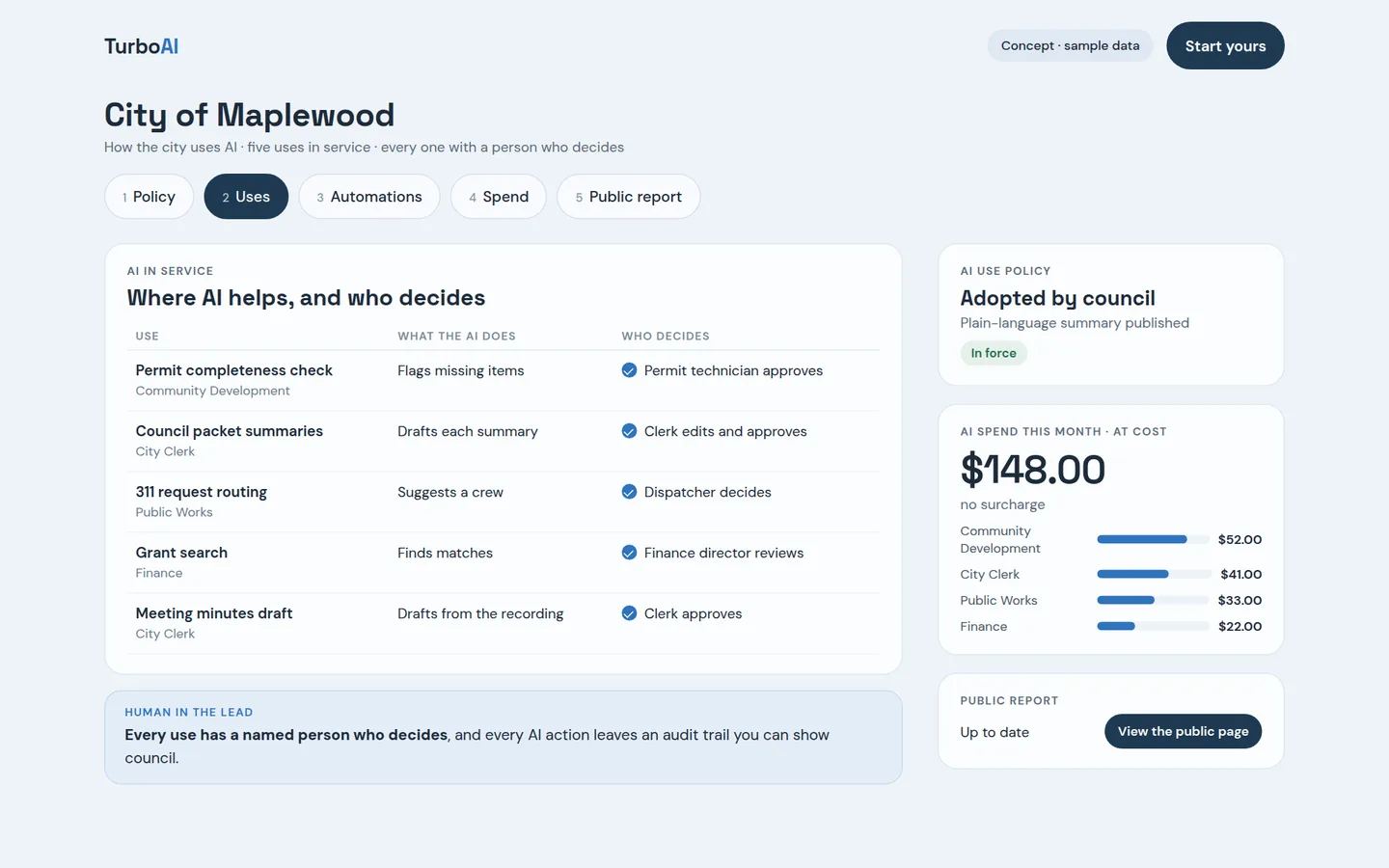Image resolution: width=1389 pixels, height=868 pixels.
Task: Click the $52.00 spend amount
Action: tap(1239, 539)
